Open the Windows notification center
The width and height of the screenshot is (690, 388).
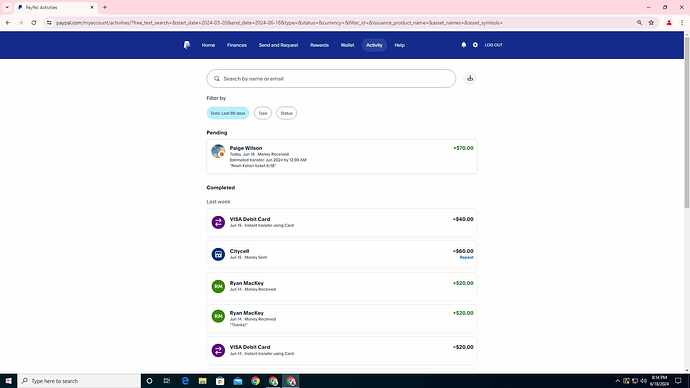coord(678,381)
